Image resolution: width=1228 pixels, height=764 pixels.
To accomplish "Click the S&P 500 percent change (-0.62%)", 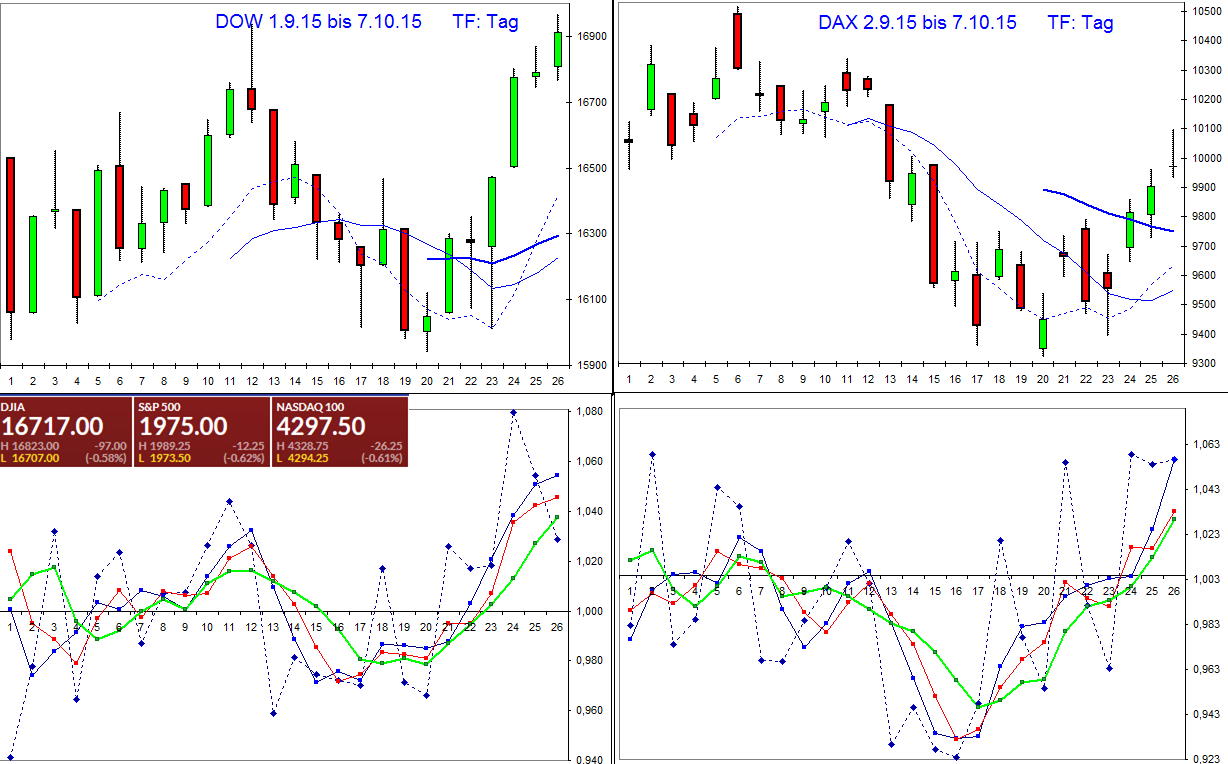I will tap(244, 458).
